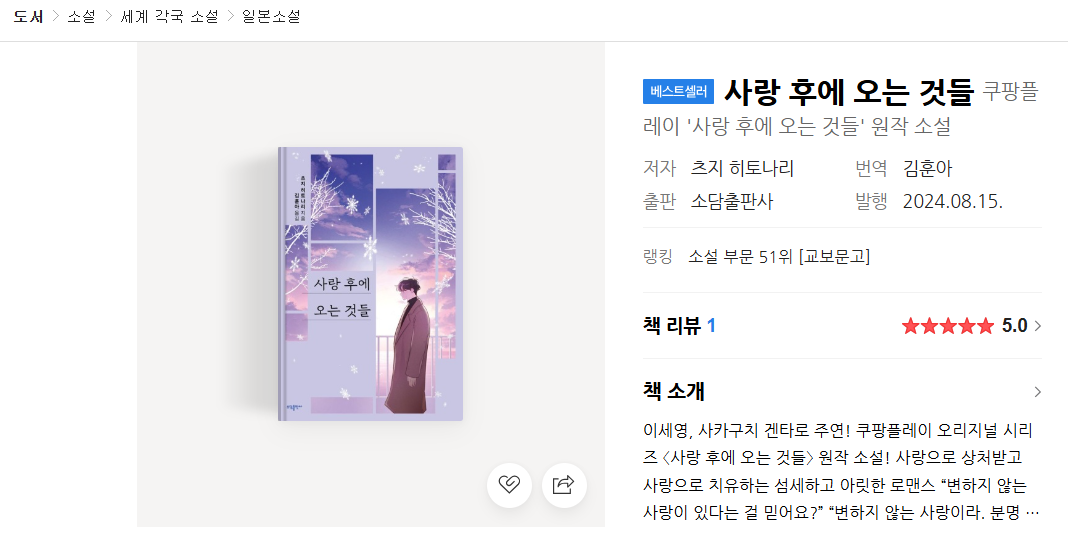Image resolution: width=1068 pixels, height=540 pixels.
Task: Select the 일본소설 breadcrumb
Action: click(x=271, y=16)
